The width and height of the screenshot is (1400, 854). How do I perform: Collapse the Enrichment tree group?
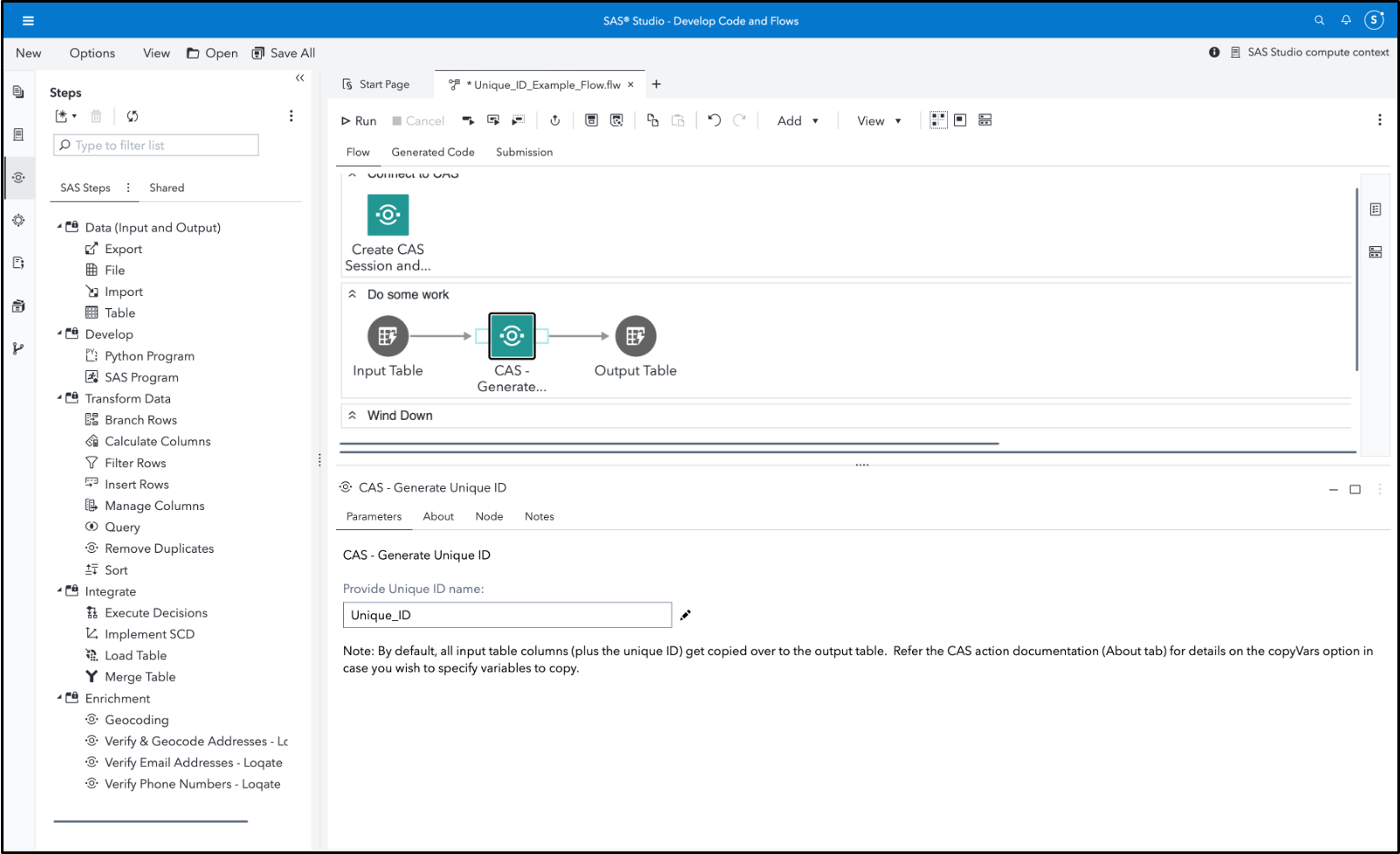coord(60,699)
